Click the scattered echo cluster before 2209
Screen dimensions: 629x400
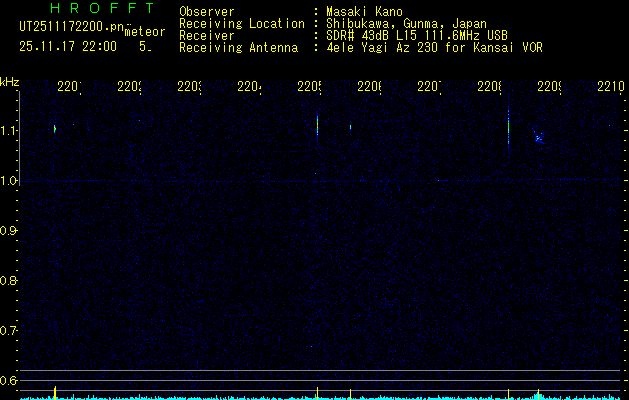(538, 137)
